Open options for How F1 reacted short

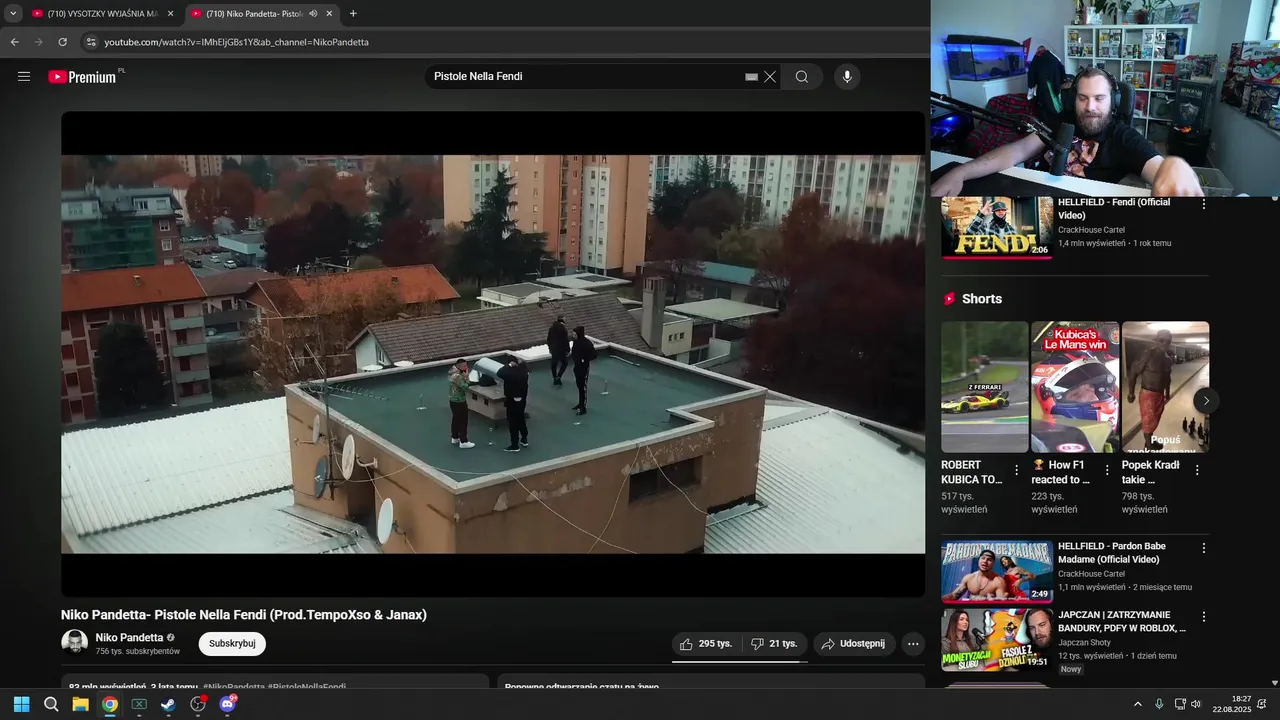coord(1107,470)
